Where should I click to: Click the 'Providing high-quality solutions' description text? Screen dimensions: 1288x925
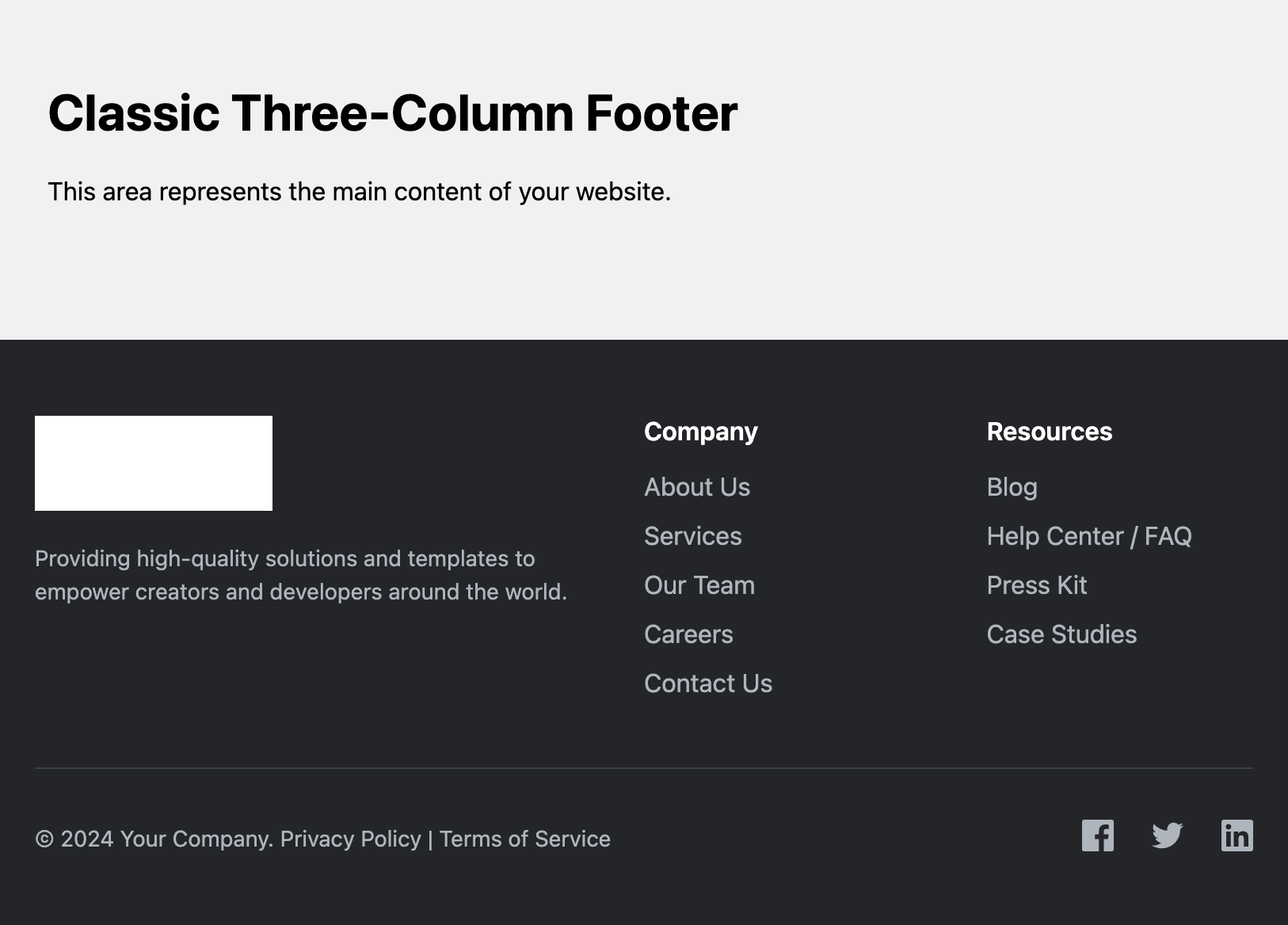pyautogui.click(x=301, y=575)
